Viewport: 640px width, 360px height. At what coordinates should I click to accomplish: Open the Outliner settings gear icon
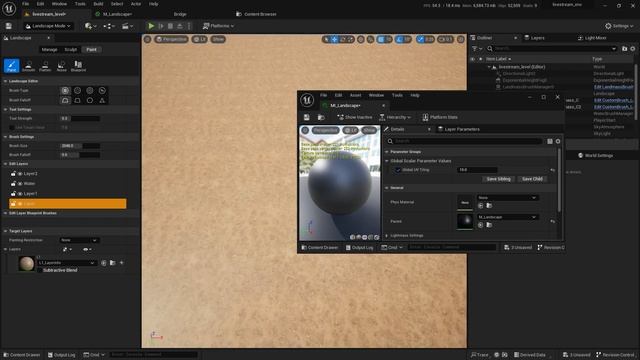[633, 49]
